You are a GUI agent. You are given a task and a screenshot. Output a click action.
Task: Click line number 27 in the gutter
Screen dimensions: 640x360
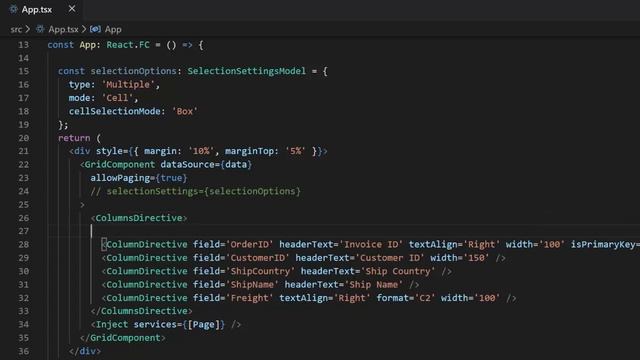tap(24, 231)
